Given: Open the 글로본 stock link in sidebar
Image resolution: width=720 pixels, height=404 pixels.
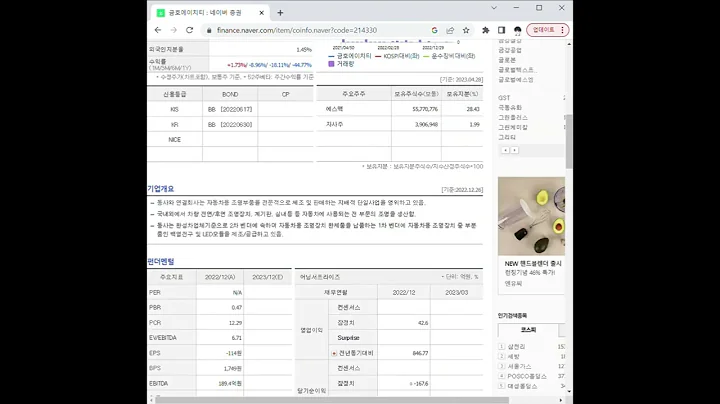Looking at the screenshot, I should click(x=507, y=60).
